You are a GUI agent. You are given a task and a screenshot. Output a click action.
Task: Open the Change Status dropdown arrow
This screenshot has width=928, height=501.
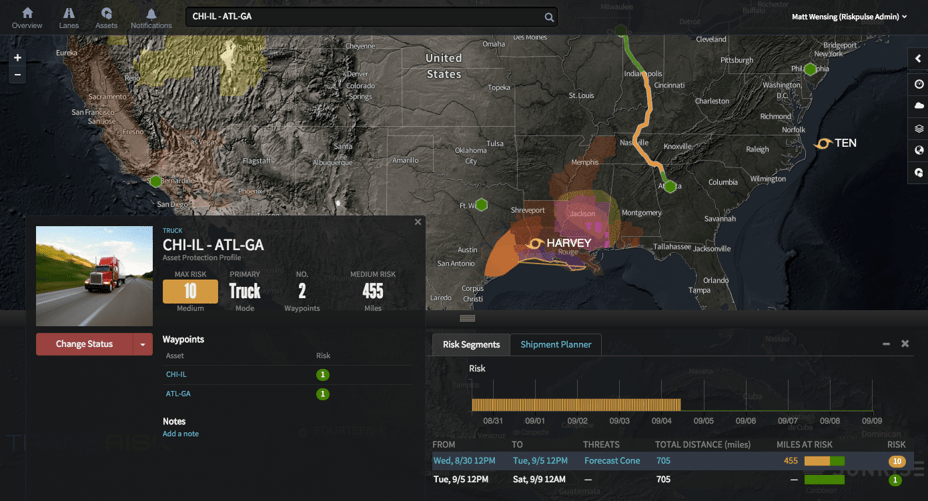click(143, 344)
